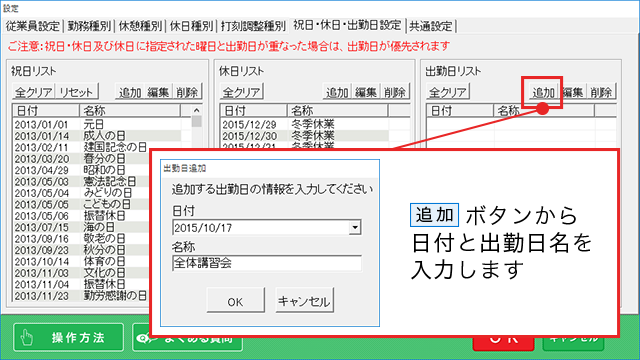
Task: Select the 2013/09/16 敬老の日 row
Action: (82, 238)
